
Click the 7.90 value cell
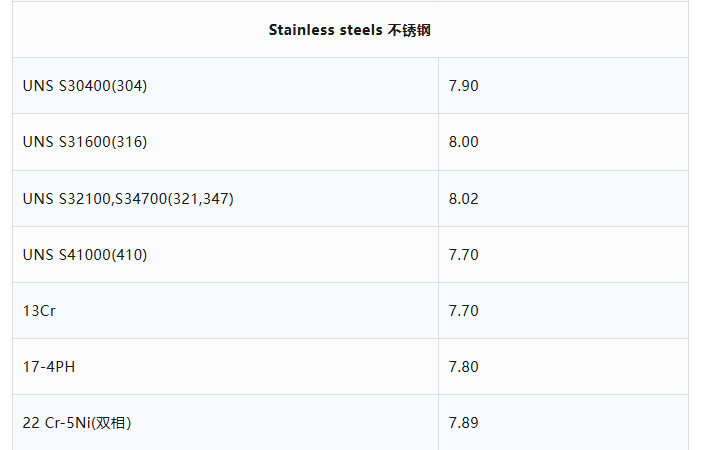tap(464, 86)
